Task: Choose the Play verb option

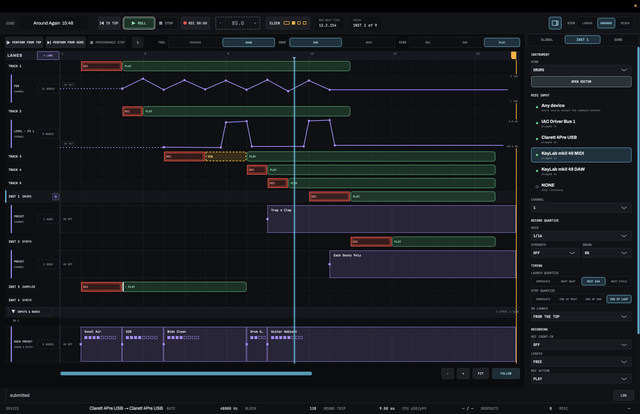Action: pos(502,42)
